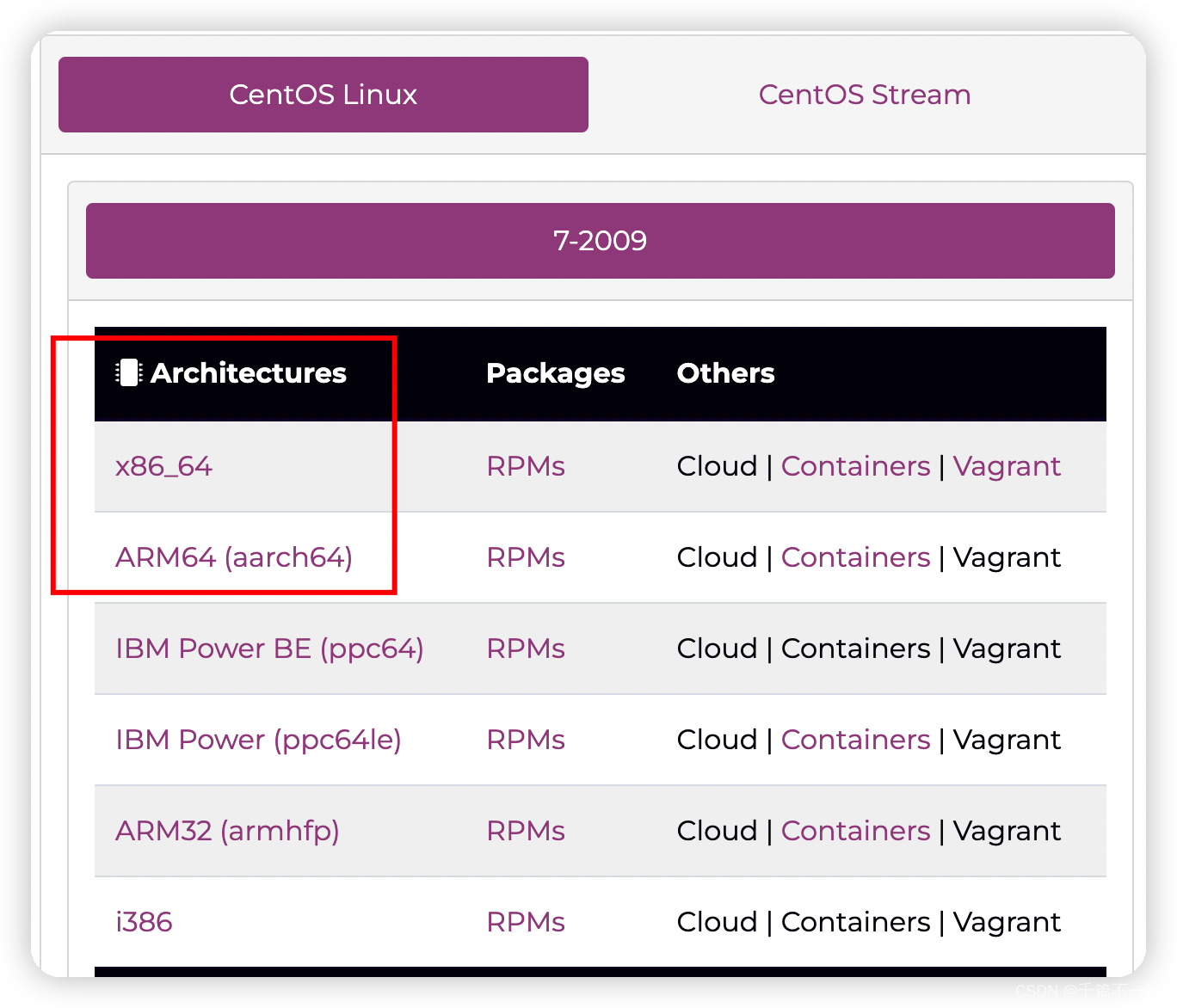
Task: Expand the 7-2009 release section
Action: [x=600, y=241]
